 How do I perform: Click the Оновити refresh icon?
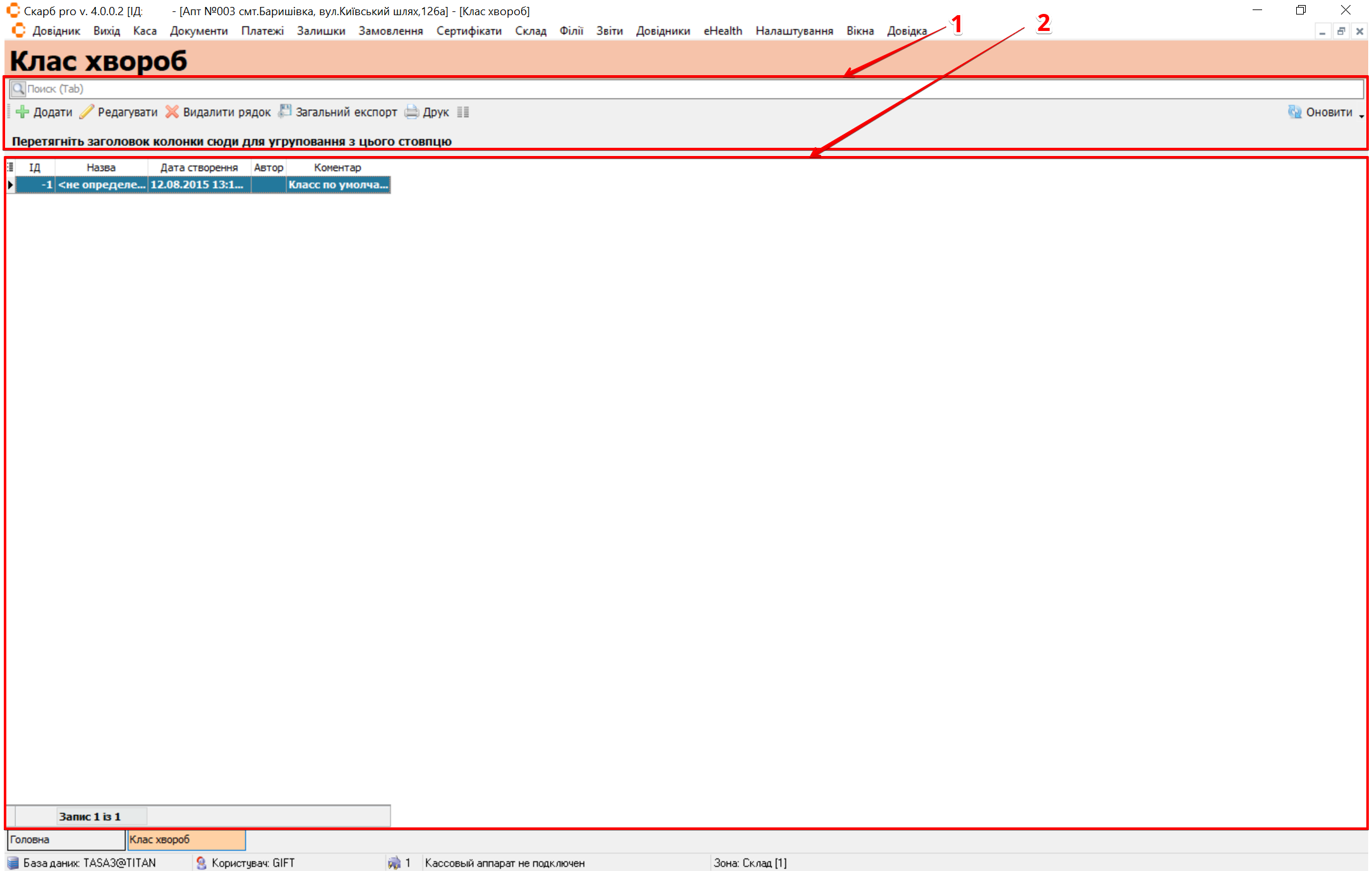[1295, 112]
